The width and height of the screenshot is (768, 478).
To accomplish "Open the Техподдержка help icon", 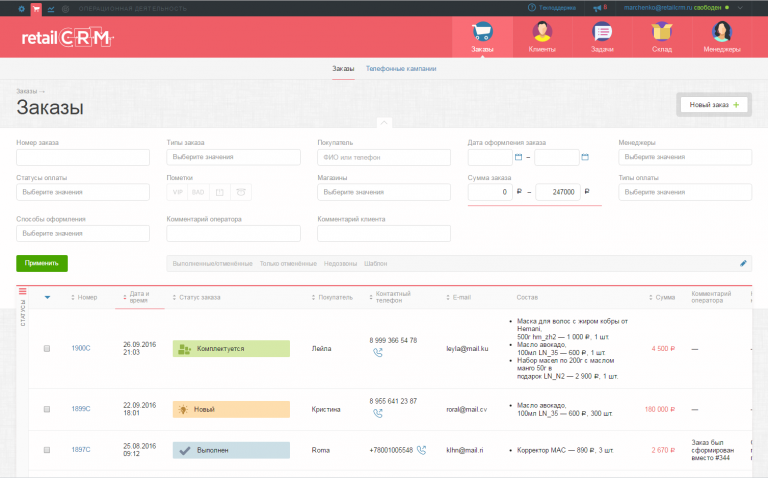I will point(532,7).
